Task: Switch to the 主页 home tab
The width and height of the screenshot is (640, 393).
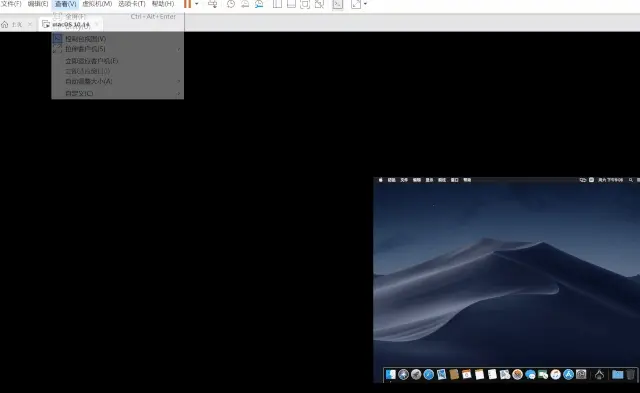Action: [12, 24]
